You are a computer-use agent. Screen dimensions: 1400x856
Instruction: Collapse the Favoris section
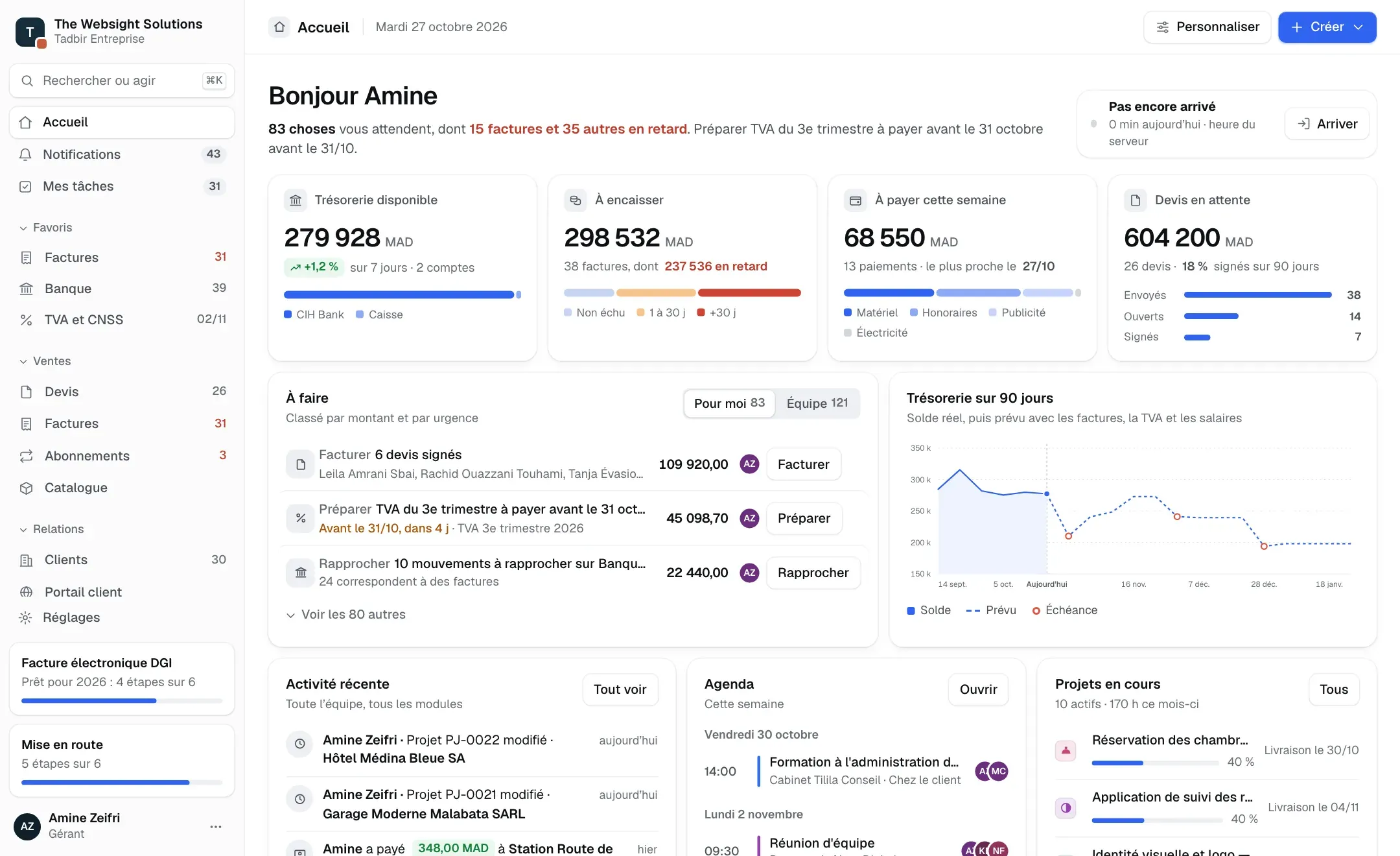pyautogui.click(x=46, y=228)
